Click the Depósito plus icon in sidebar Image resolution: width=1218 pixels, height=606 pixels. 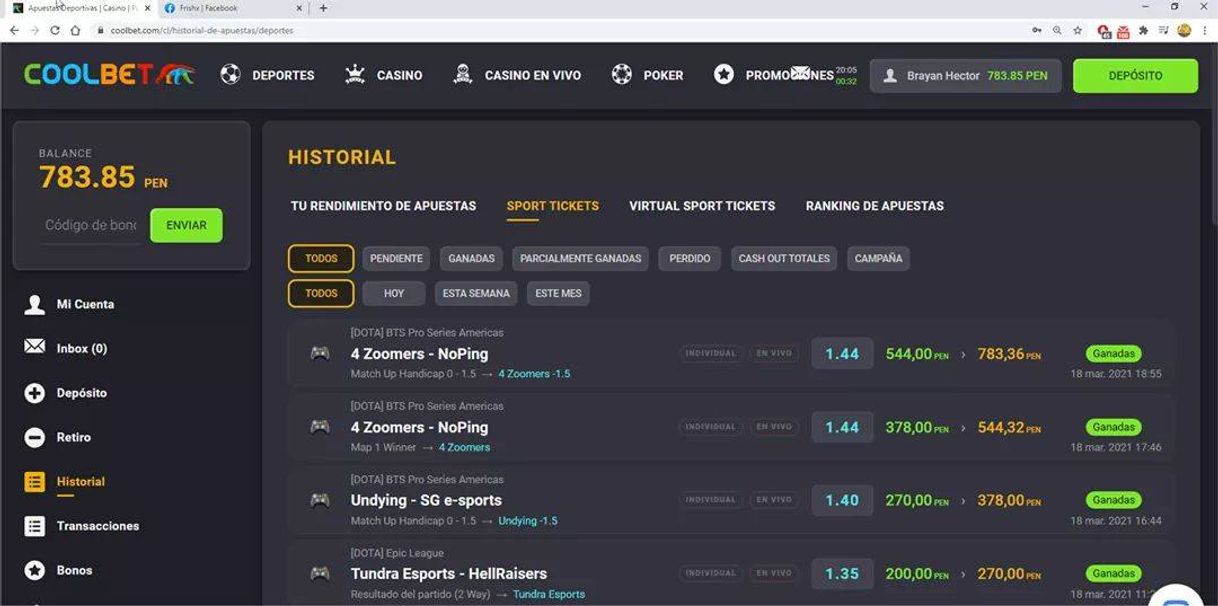35,393
